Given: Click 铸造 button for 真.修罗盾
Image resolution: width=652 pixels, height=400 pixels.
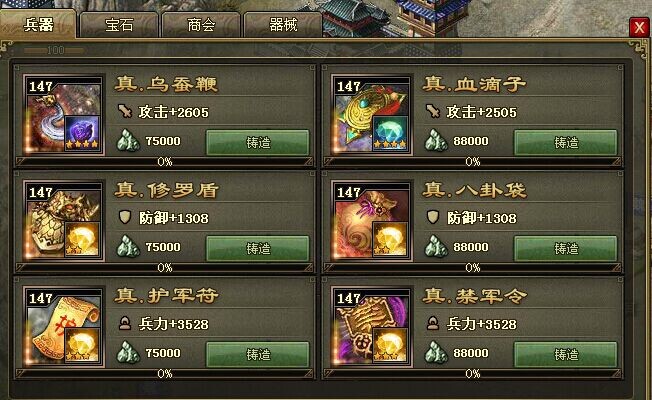Looking at the screenshot, I should 258,249.
